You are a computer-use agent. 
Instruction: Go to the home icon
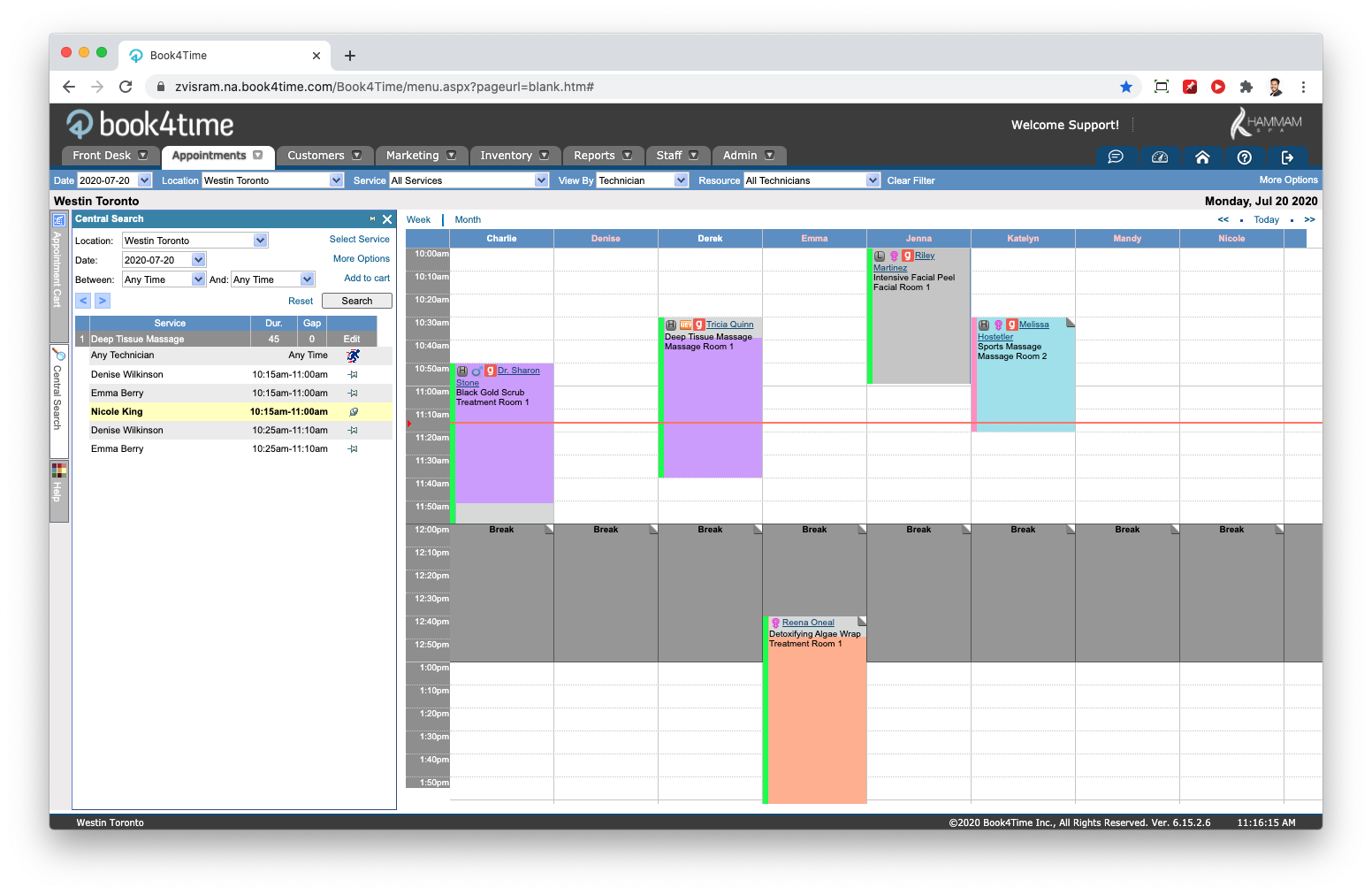[1202, 157]
